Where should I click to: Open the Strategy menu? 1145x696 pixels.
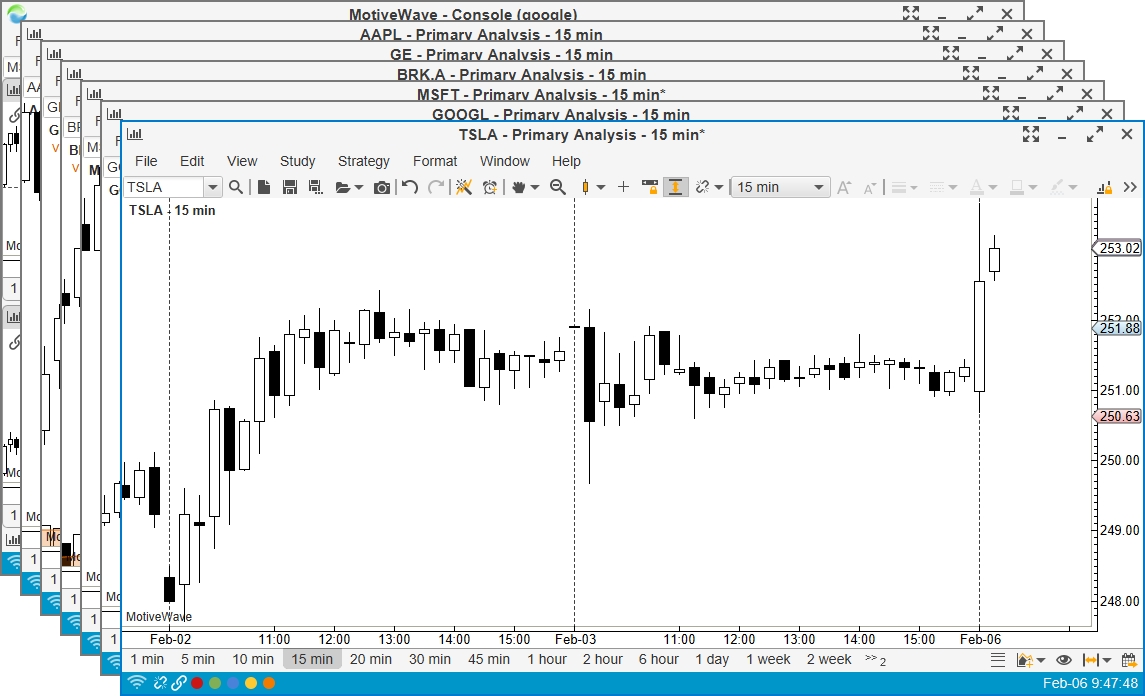tap(364, 161)
